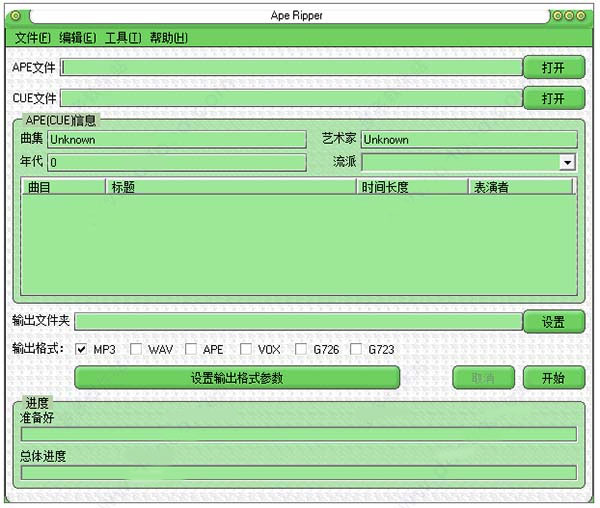Click 打开 button next to CUE文件

tap(554, 99)
